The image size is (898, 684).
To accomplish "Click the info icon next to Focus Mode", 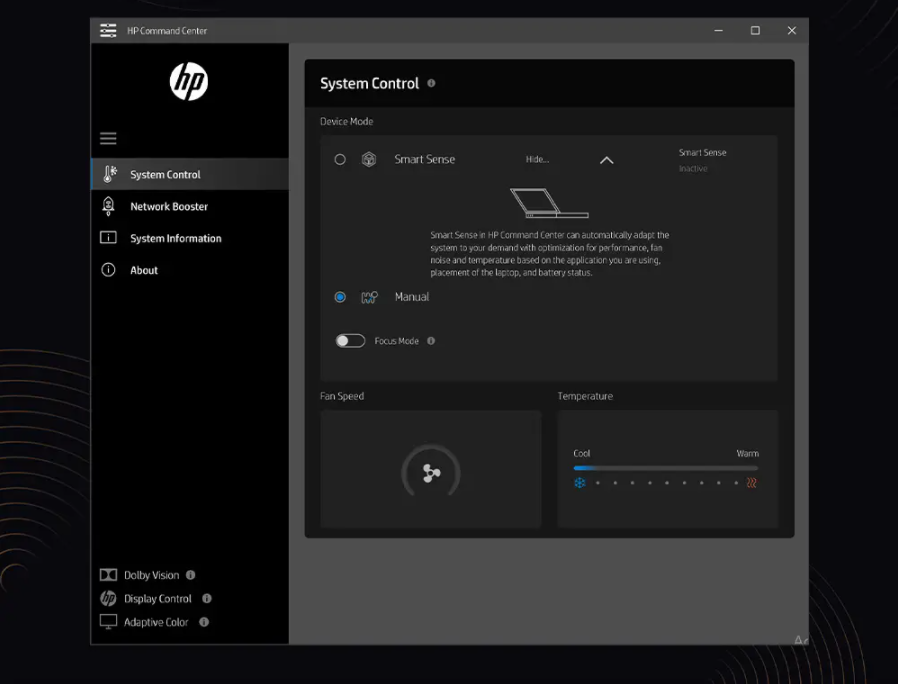I will (x=431, y=341).
